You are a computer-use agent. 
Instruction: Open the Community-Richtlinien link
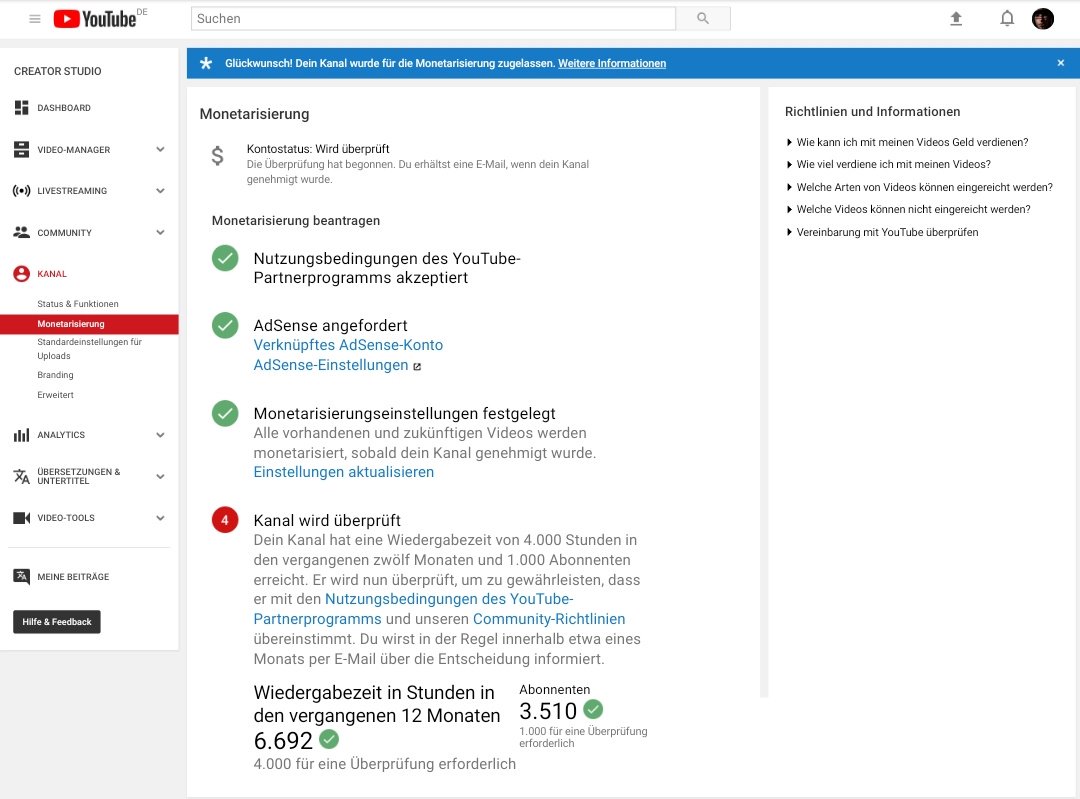click(x=549, y=619)
